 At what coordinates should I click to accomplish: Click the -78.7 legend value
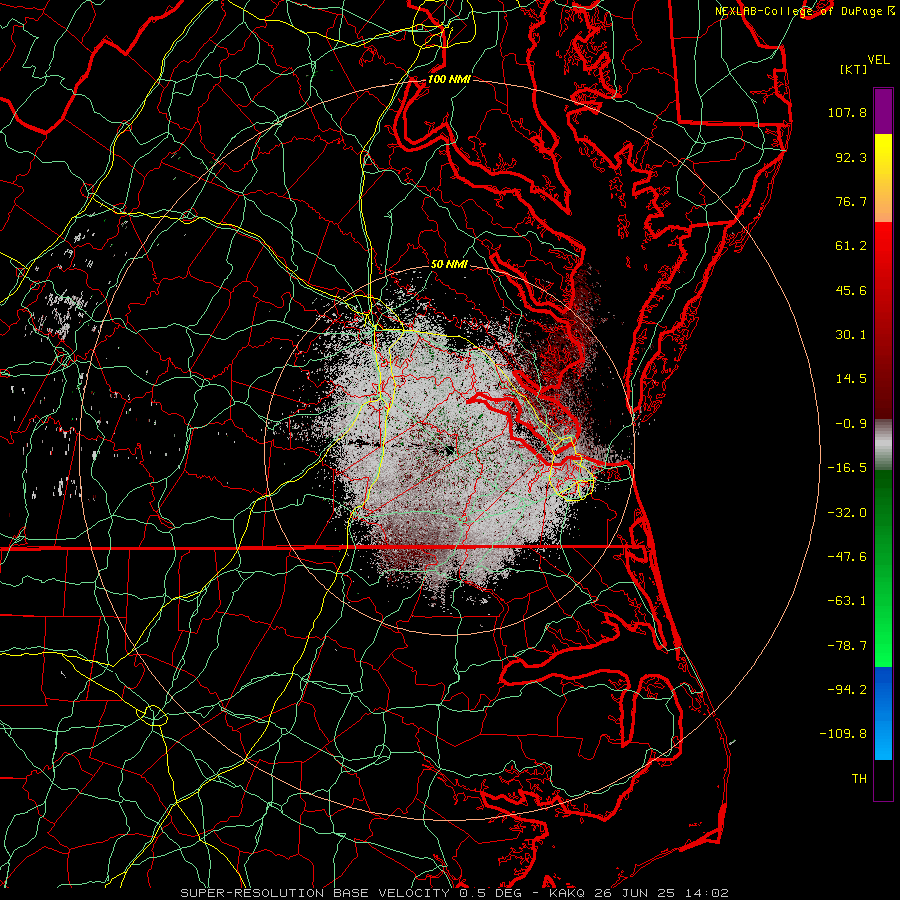[x=847, y=646]
